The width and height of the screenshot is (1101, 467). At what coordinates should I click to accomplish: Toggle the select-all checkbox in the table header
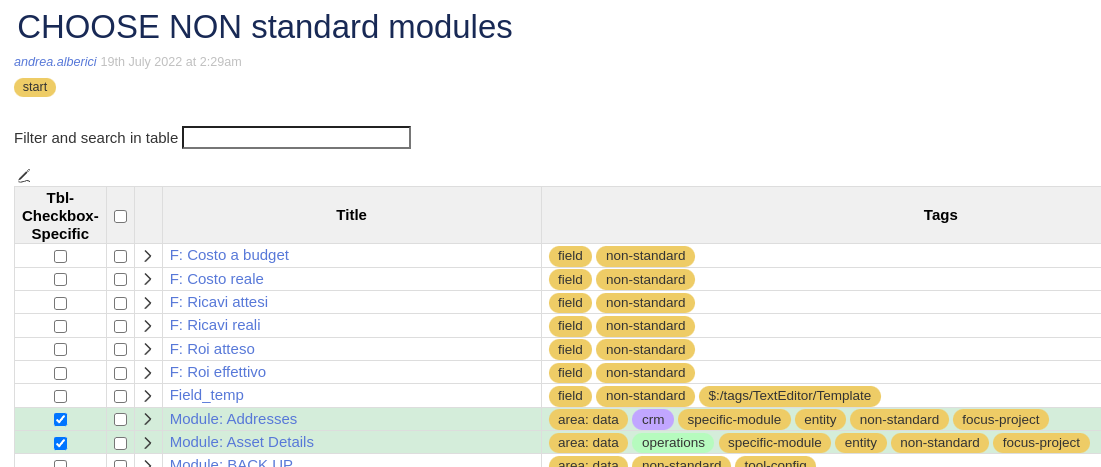click(x=120, y=216)
